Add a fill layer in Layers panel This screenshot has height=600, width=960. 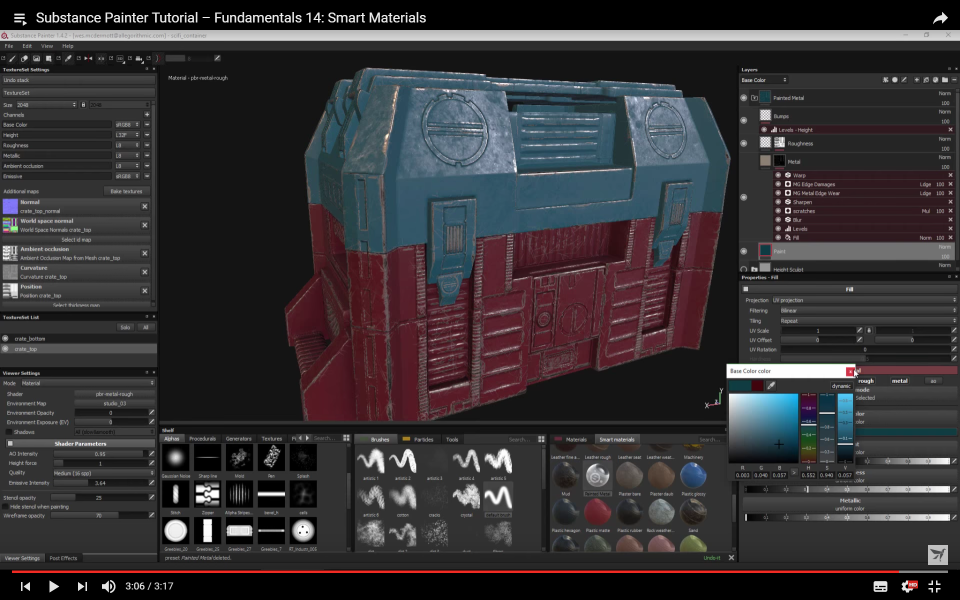pyautogui.click(x=936, y=80)
